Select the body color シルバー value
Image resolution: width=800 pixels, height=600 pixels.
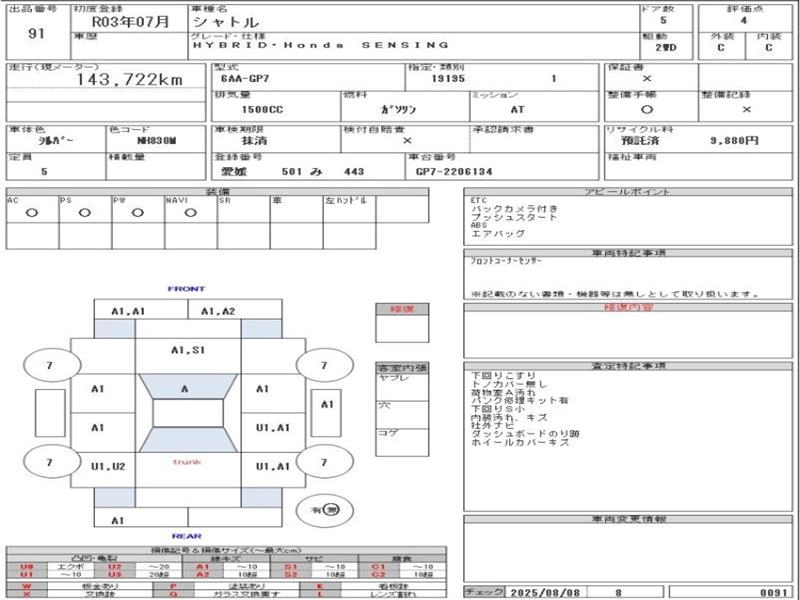click(x=56, y=141)
